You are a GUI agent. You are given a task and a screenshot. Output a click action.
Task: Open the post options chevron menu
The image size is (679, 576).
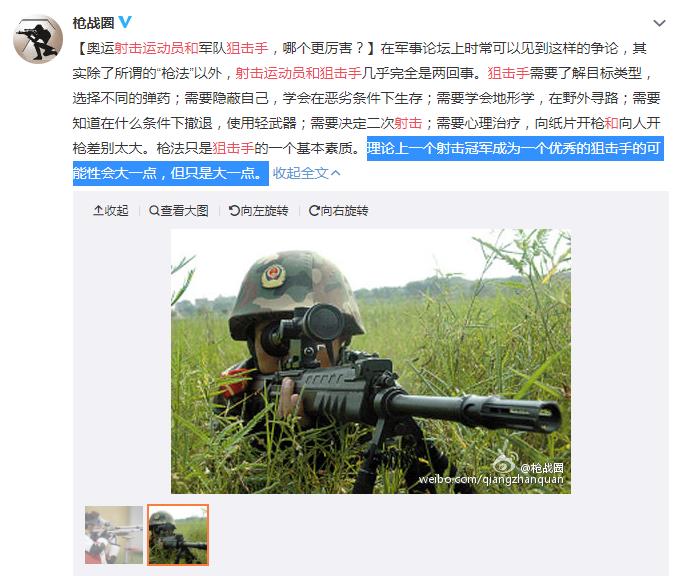(x=659, y=23)
